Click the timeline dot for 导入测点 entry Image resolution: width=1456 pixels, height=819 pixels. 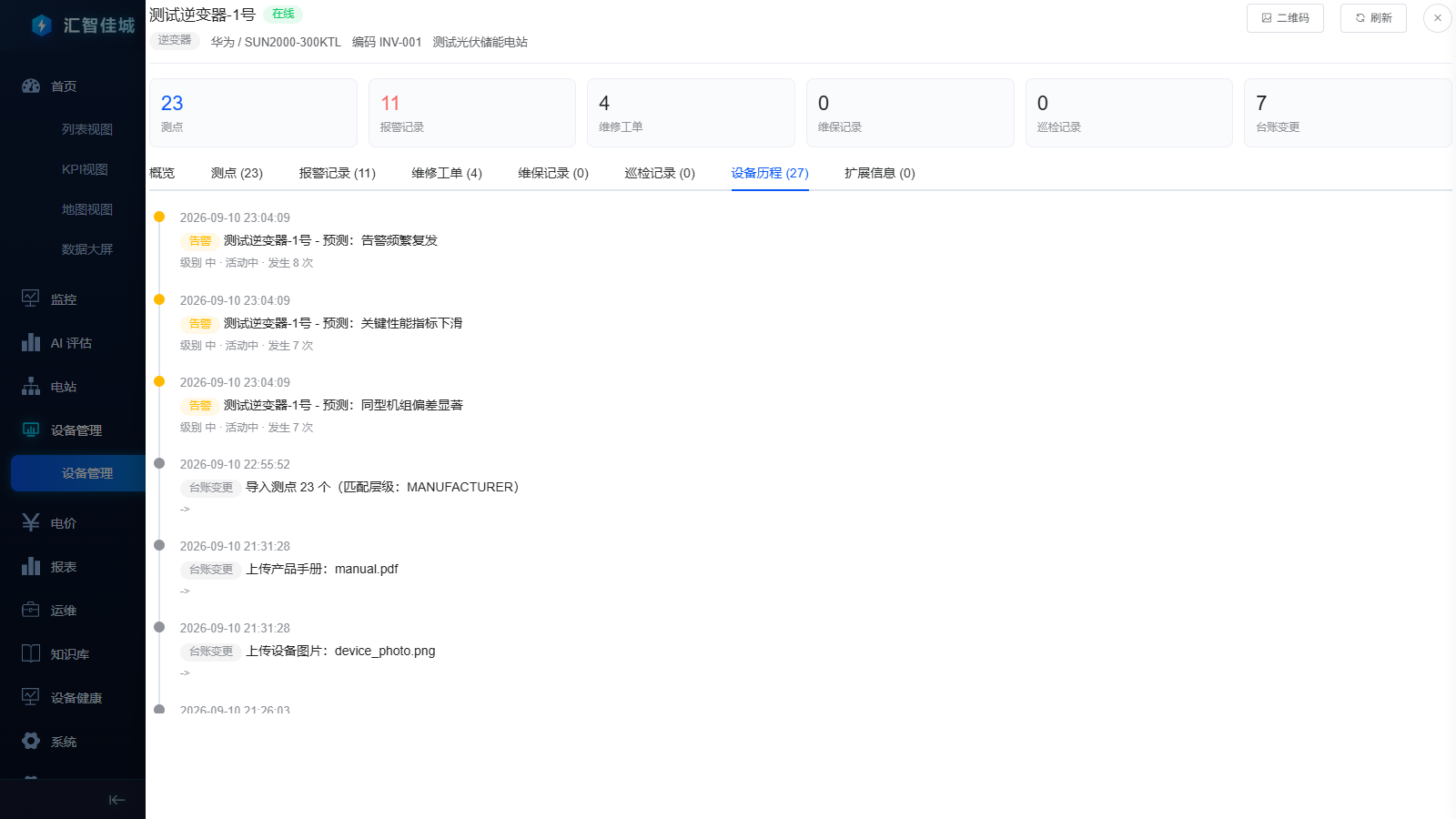(159, 463)
